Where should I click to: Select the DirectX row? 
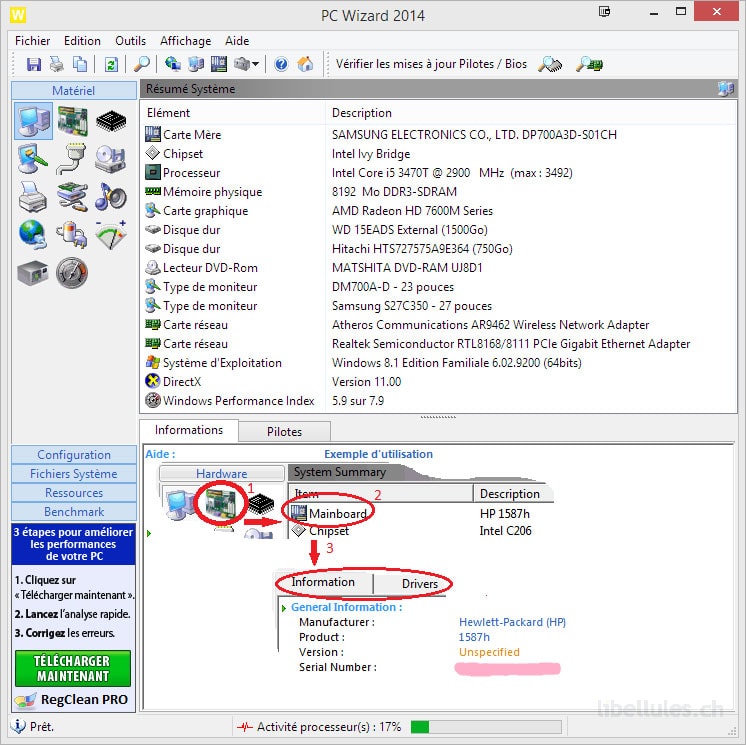point(438,382)
